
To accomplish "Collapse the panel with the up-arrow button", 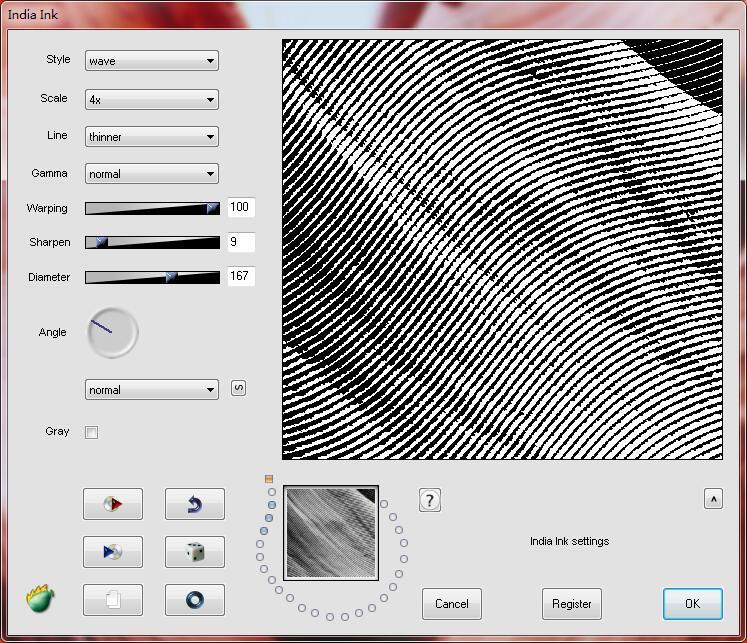I will [713, 499].
